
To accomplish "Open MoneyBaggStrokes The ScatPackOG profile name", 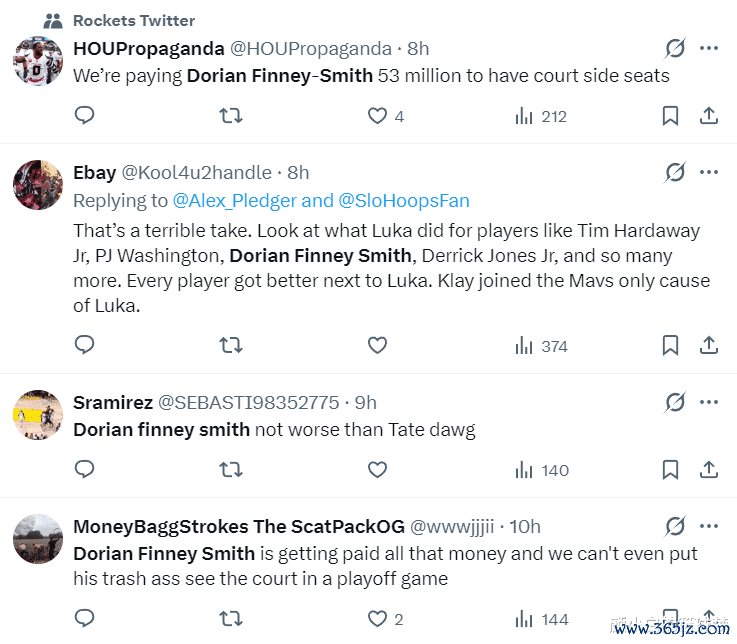I will pos(239,526).
